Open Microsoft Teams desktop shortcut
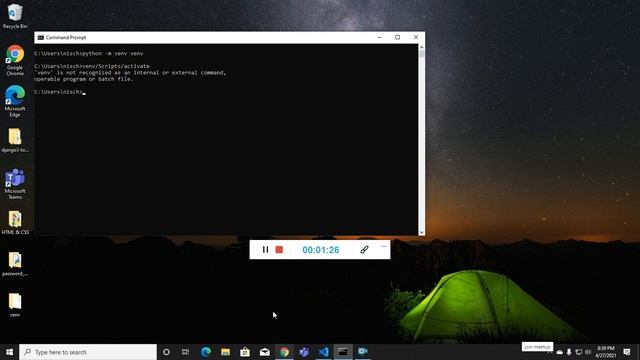Image resolution: width=640 pixels, height=360 pixels. 15,184
